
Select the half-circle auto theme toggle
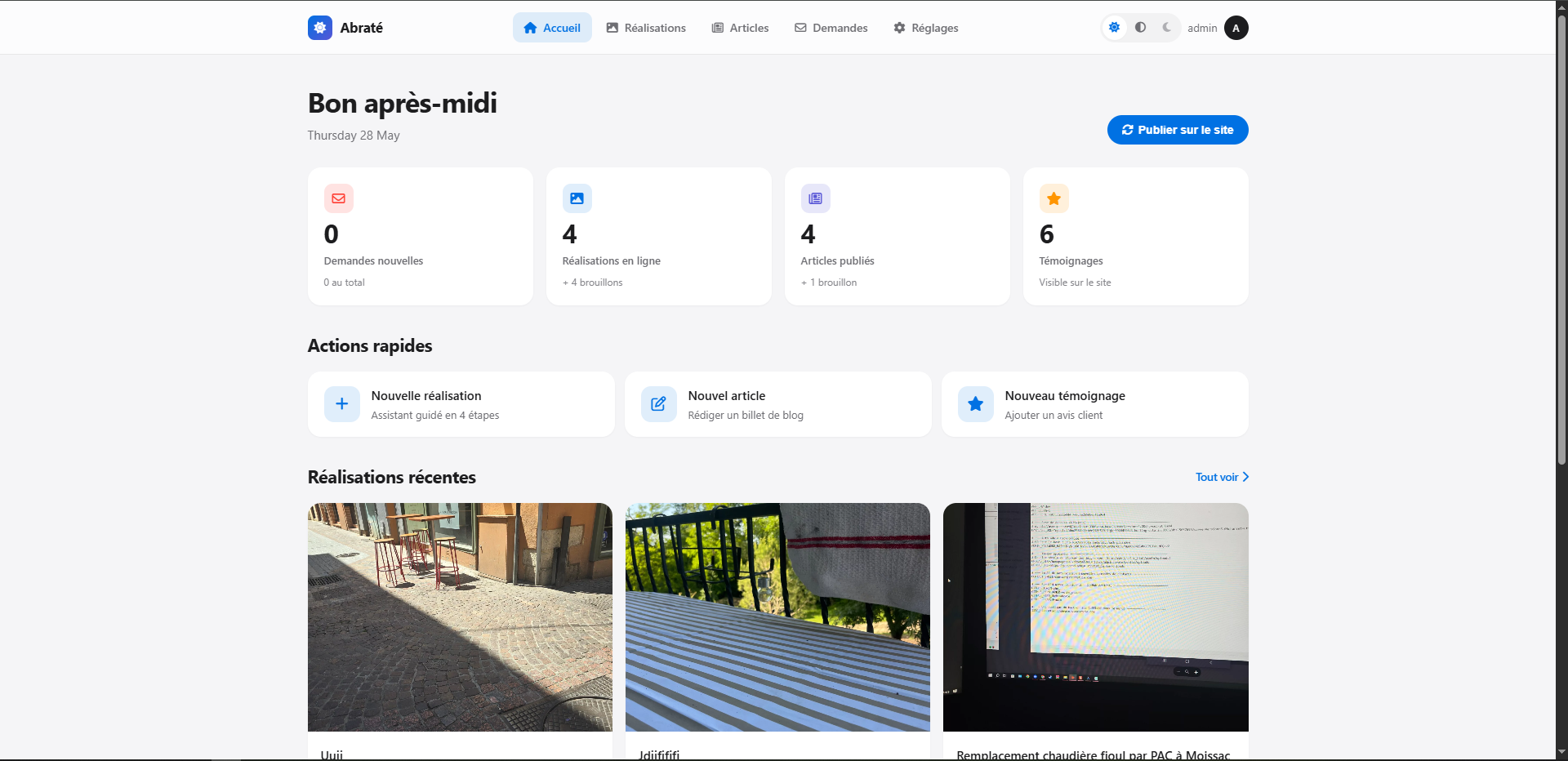[x=1141, y=28]
